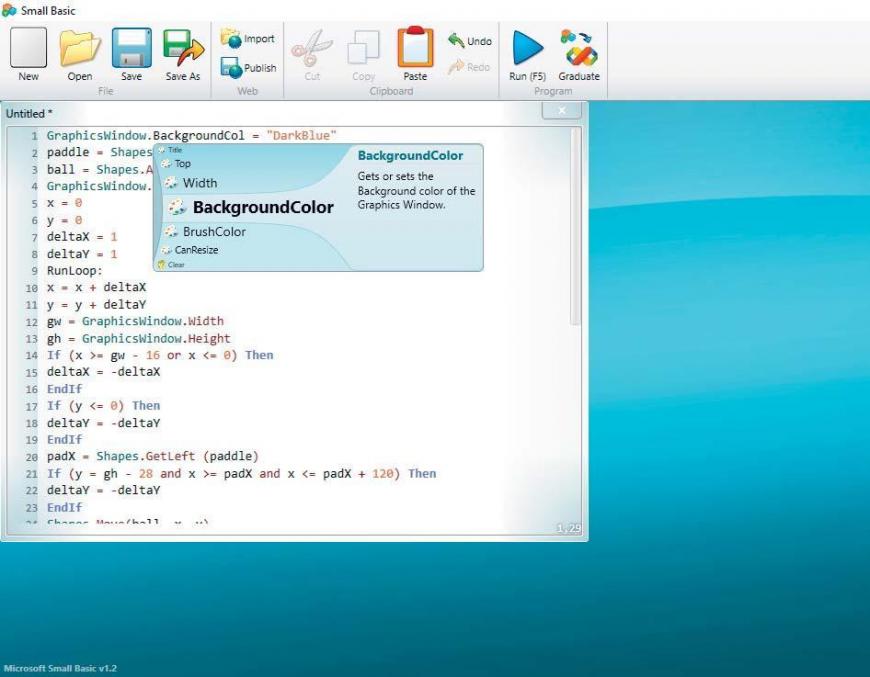The height and width of the screenshot is (677, 870).
Task: Click the editor's vertical scrollbar thumb
Action: pos(575,226)
